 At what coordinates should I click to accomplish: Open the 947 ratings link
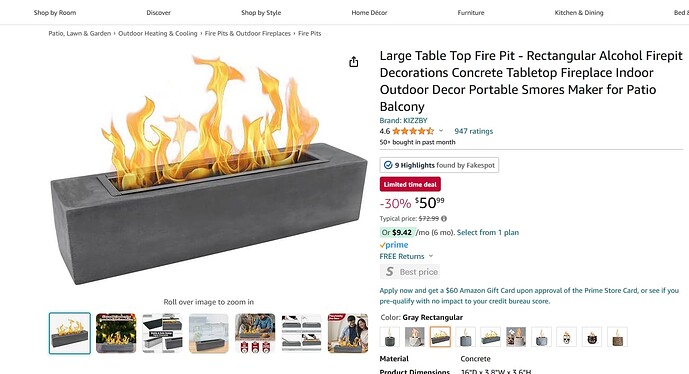tap(474, 131)
